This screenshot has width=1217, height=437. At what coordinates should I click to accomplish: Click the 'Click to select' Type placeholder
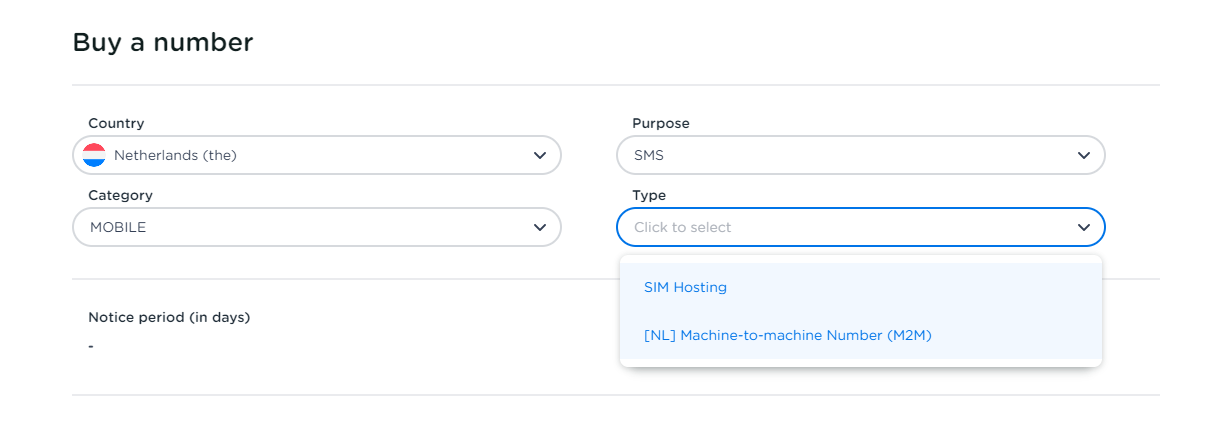point(683,227)
